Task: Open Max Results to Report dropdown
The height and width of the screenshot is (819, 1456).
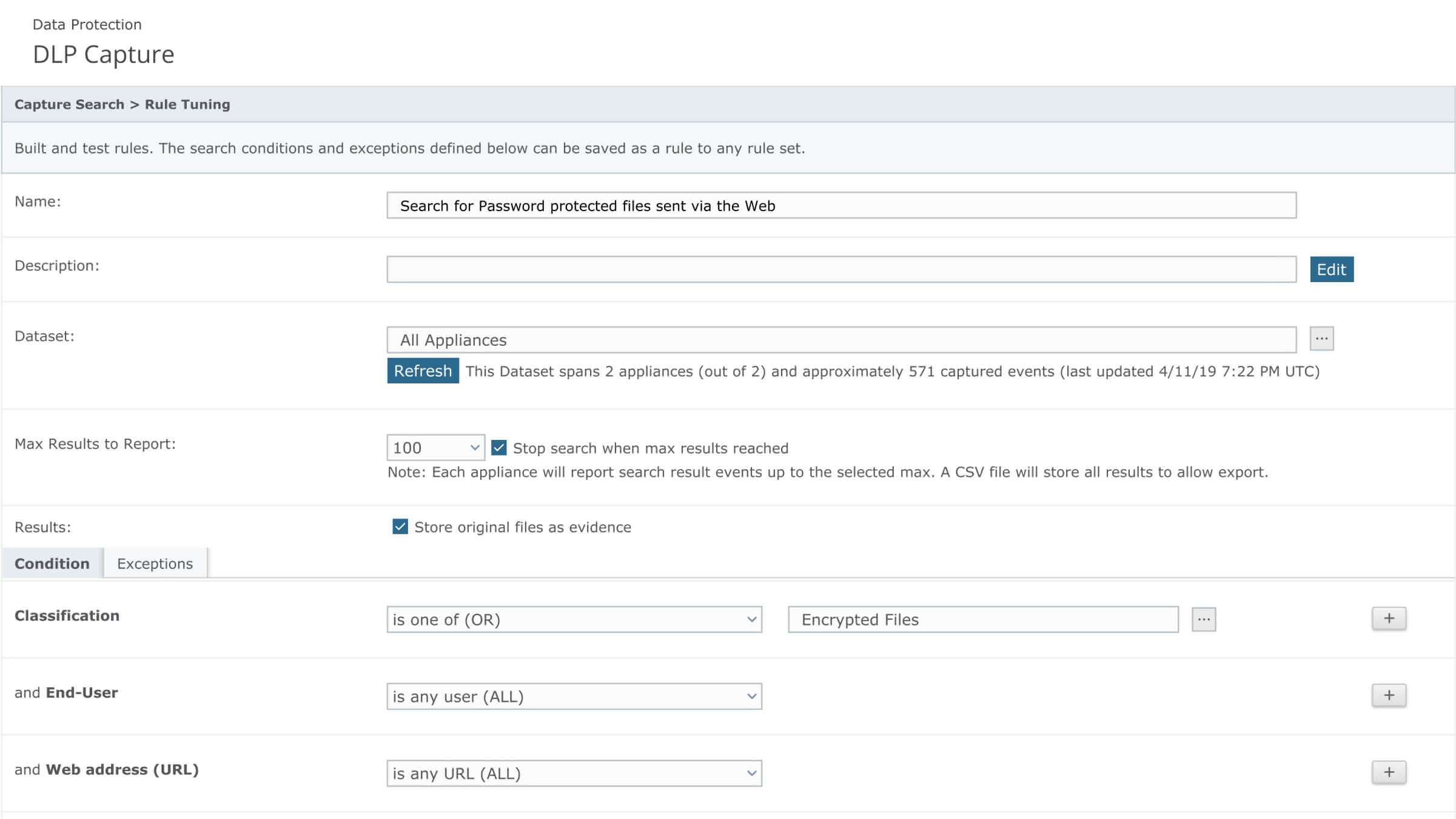Action: tap(435, 448)
